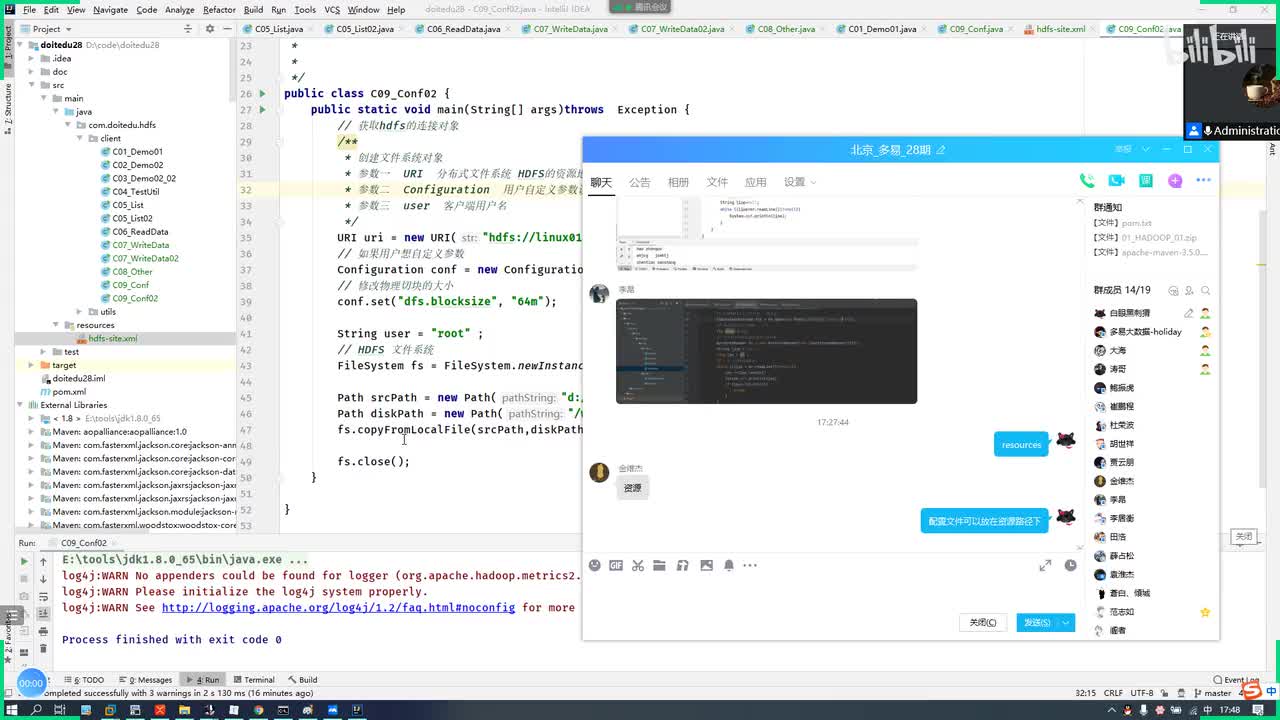
Task: Open chat message history clock icon
Action: tap(1070, 566)
